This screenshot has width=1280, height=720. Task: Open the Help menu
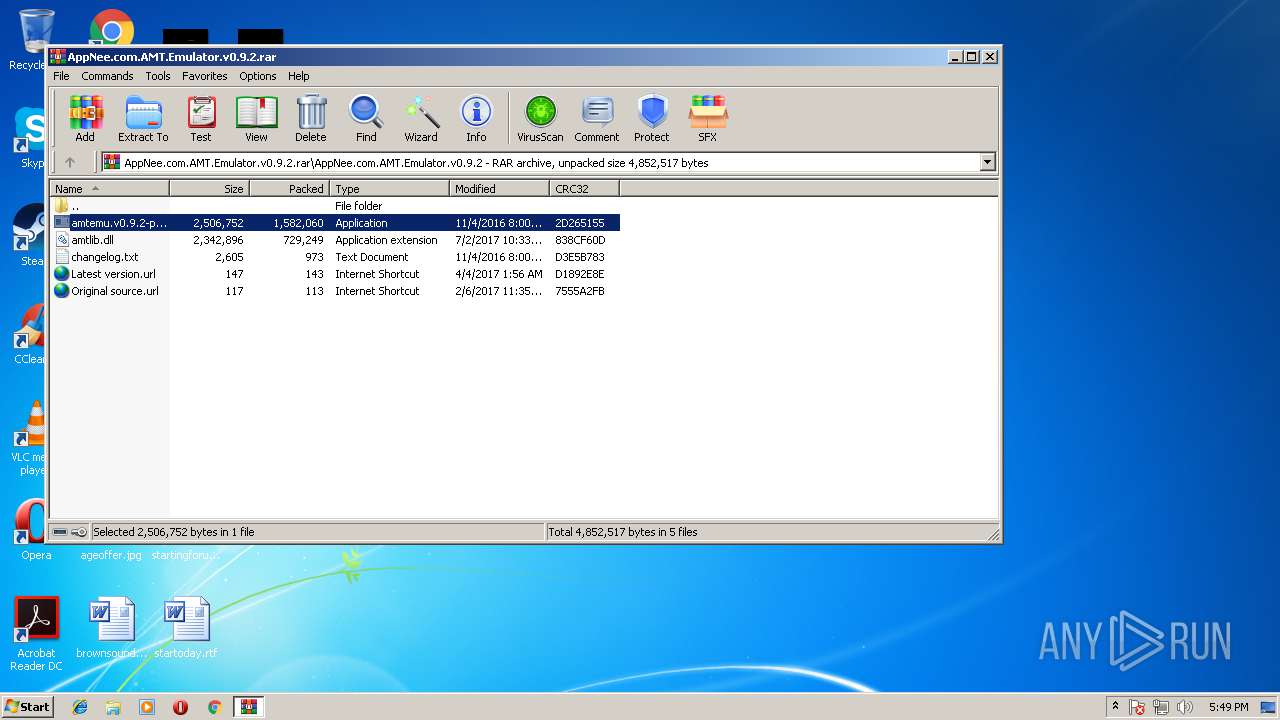pyautogui.click(x=299, y=76)
